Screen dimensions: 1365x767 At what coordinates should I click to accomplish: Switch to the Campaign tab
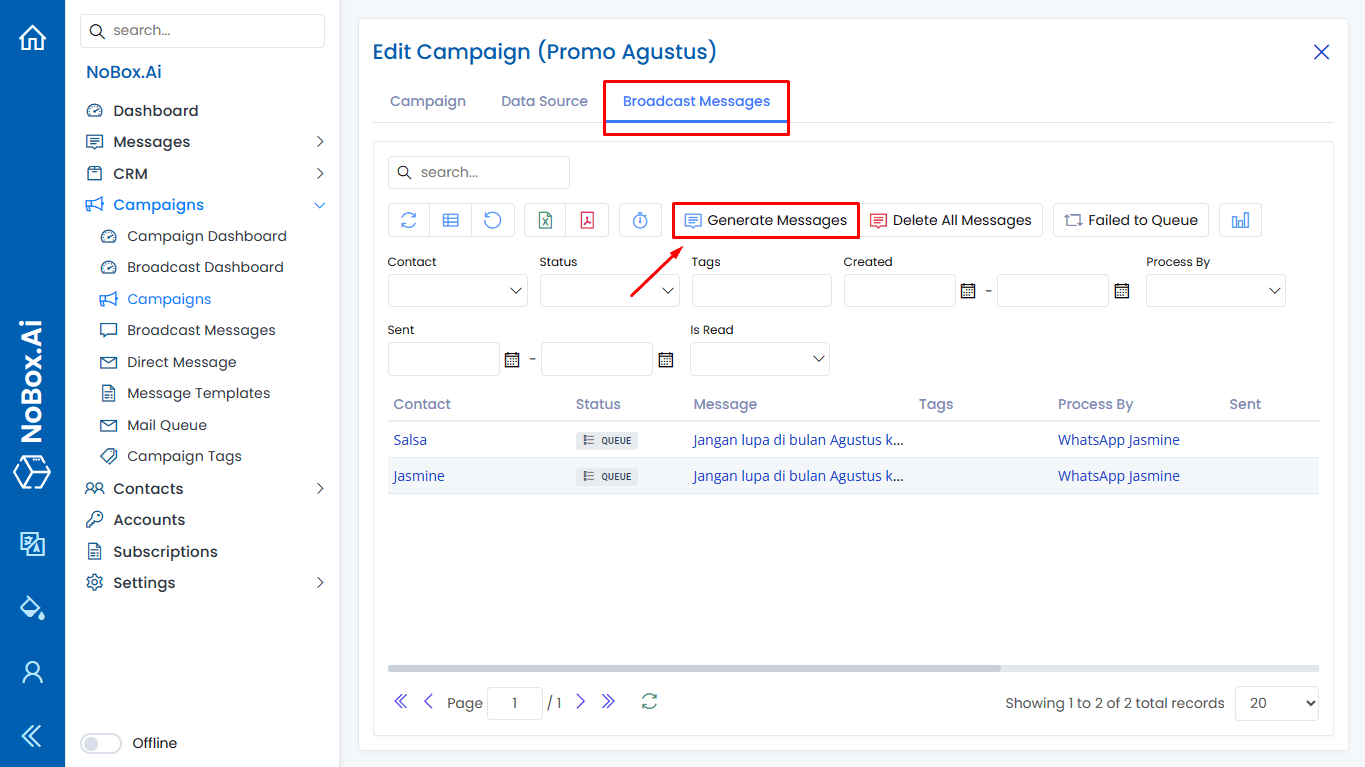pyautogui.click(x=428, y=101)
